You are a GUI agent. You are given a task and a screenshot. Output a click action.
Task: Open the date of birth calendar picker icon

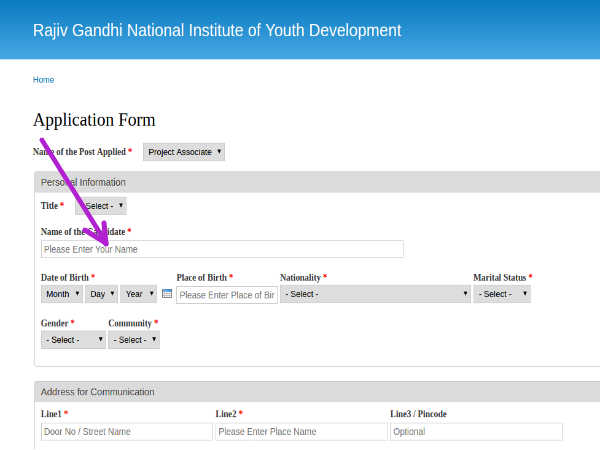pos(167,294)
